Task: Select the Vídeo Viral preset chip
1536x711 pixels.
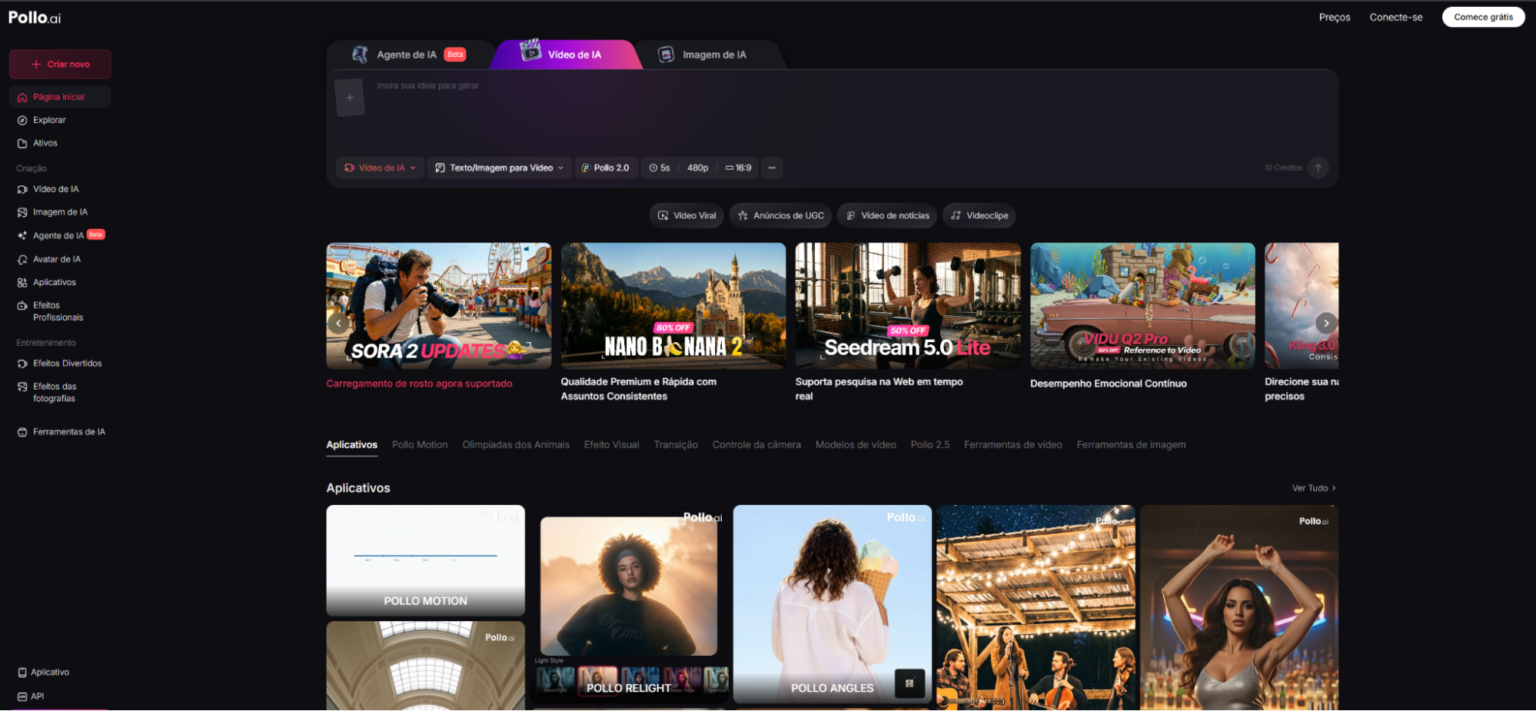Action: (686, 215)
